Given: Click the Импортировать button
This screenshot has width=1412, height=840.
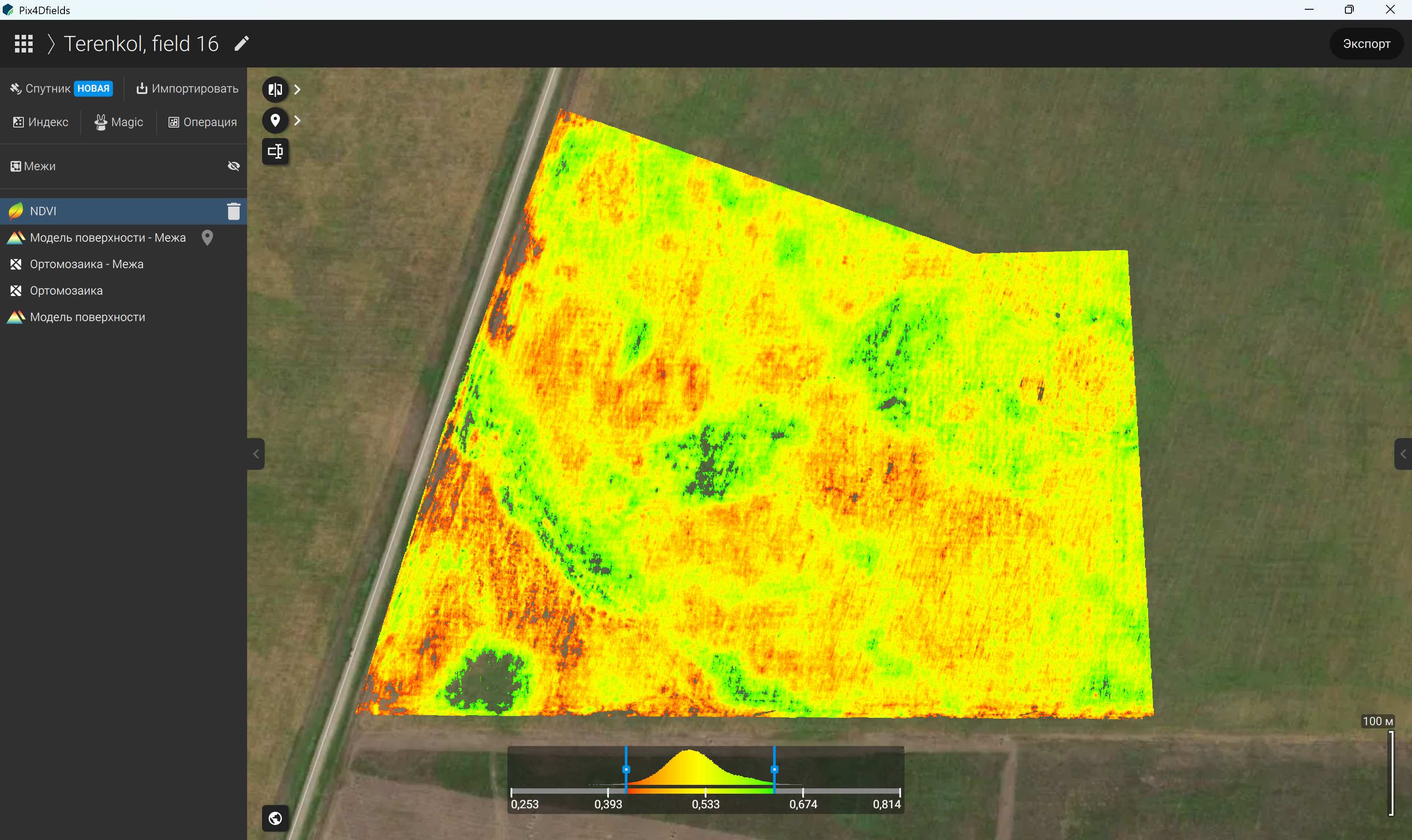Looking at the screenshot, I should [188, 89].
